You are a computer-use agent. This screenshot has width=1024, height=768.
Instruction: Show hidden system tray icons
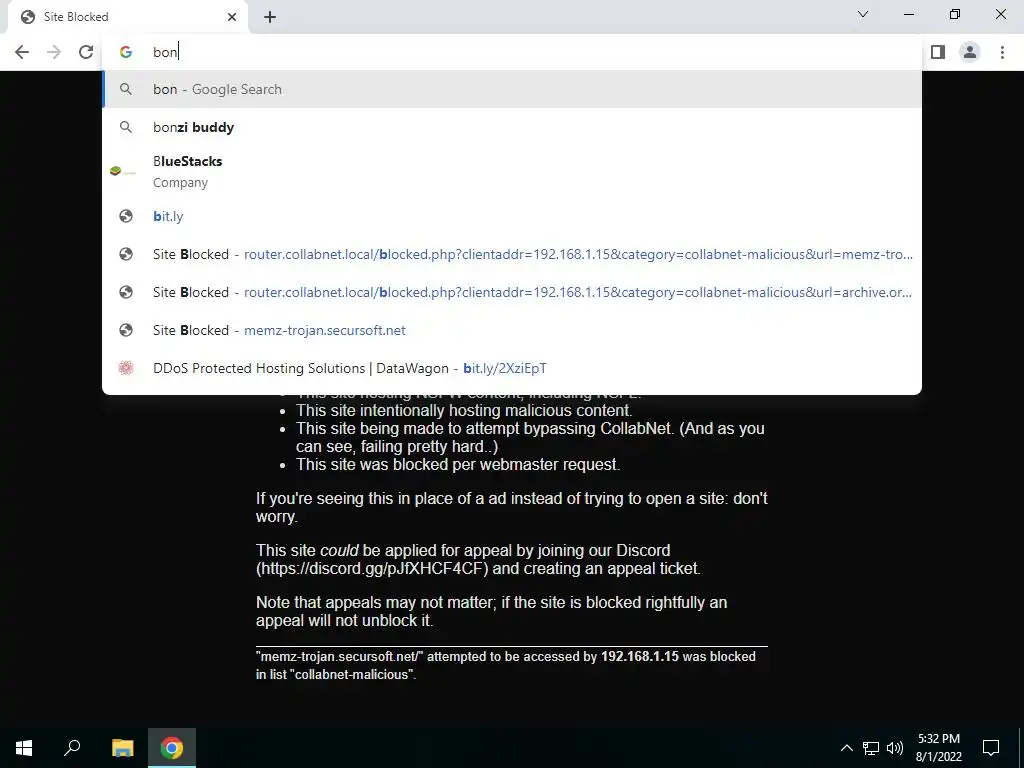846,748
